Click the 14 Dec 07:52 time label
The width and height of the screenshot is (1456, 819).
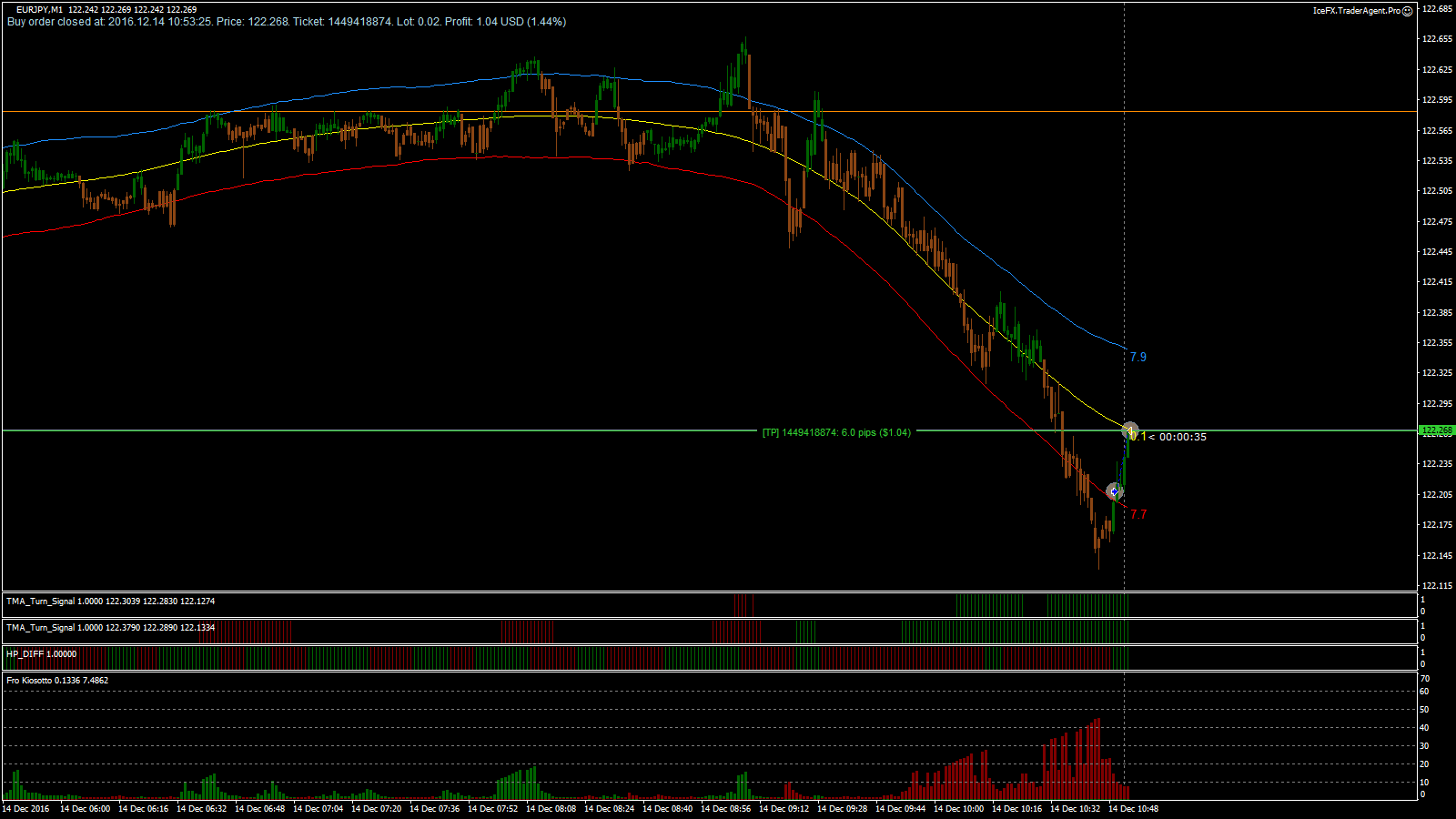[493, 808]
